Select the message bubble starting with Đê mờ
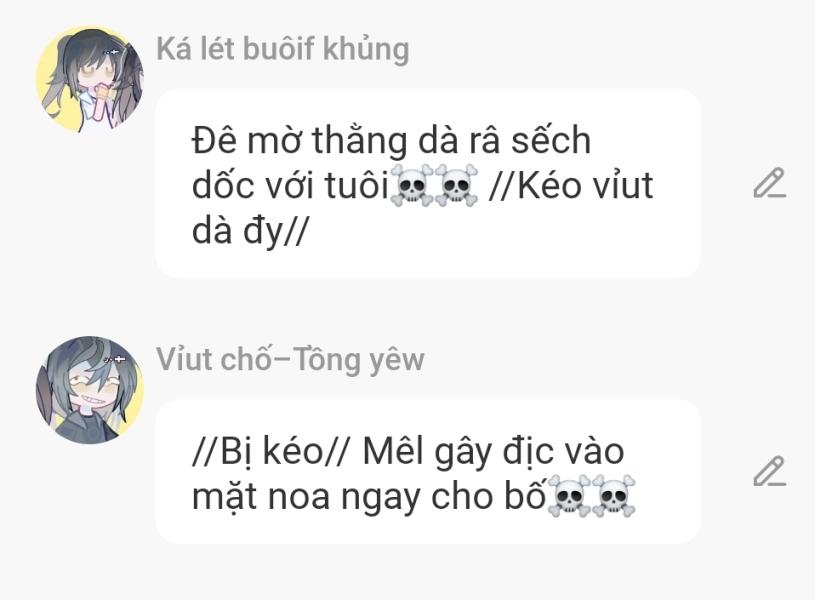The height and width of the screenshot is (600, 815). point(428,184)
